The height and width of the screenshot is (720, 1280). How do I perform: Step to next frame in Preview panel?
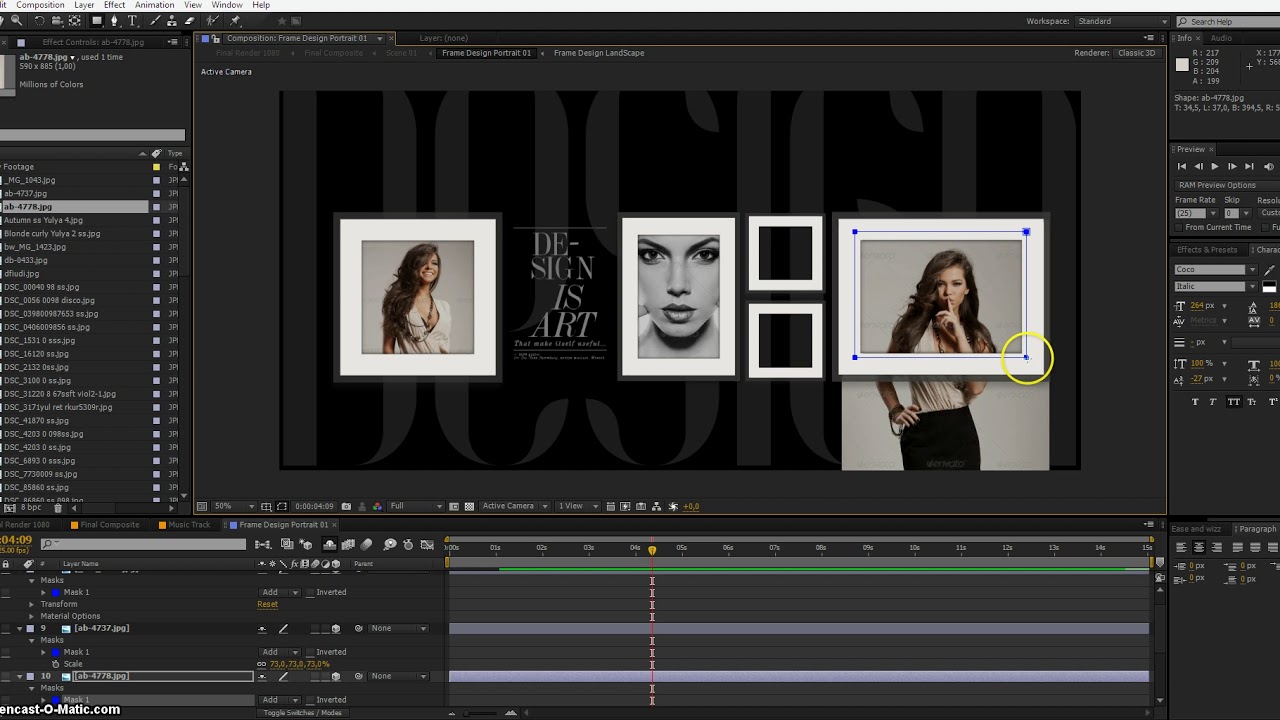(1232, 166)
